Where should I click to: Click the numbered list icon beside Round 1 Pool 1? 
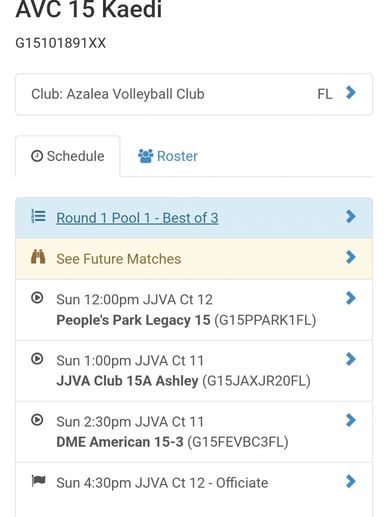[x=38, y=216]
